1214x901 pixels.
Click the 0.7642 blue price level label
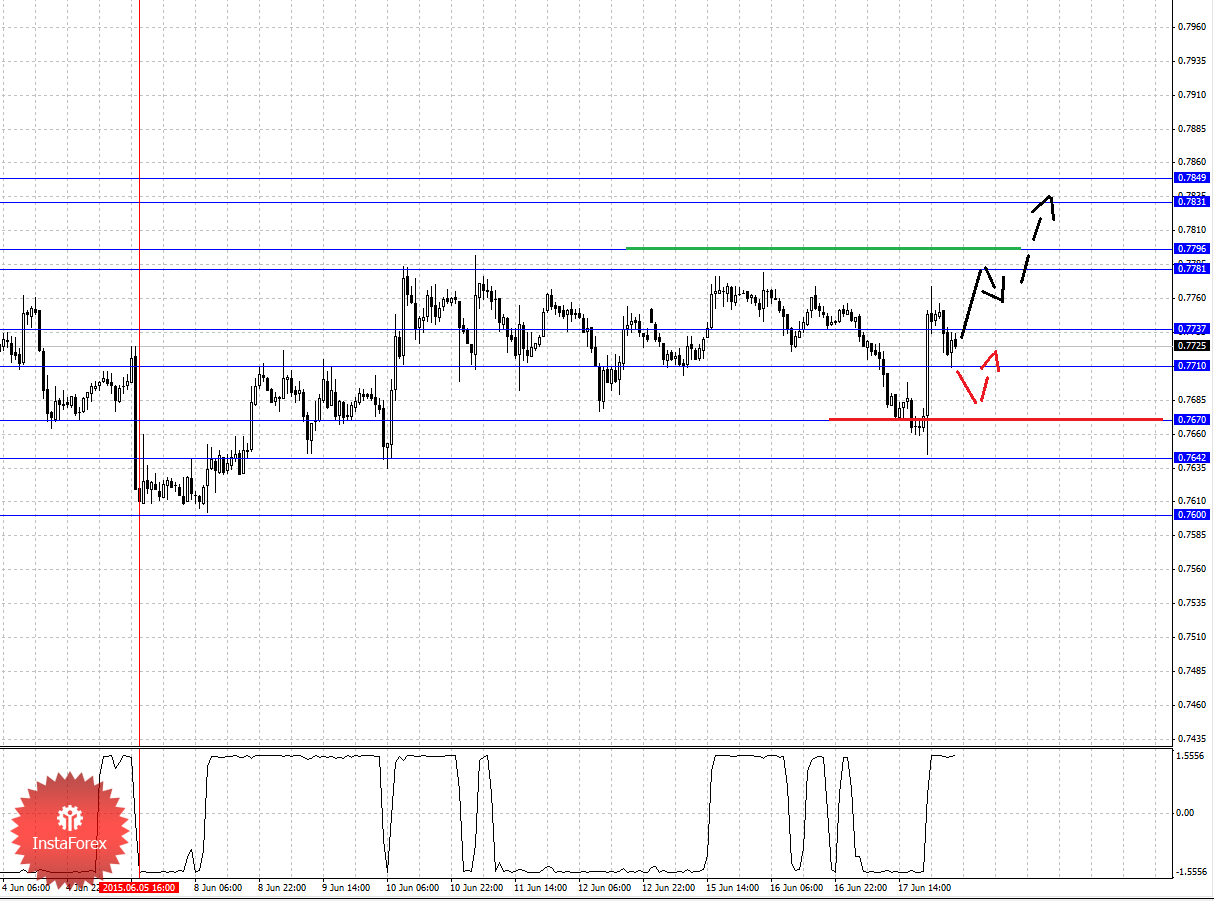pyautogui.click(x=1192, y=457)
